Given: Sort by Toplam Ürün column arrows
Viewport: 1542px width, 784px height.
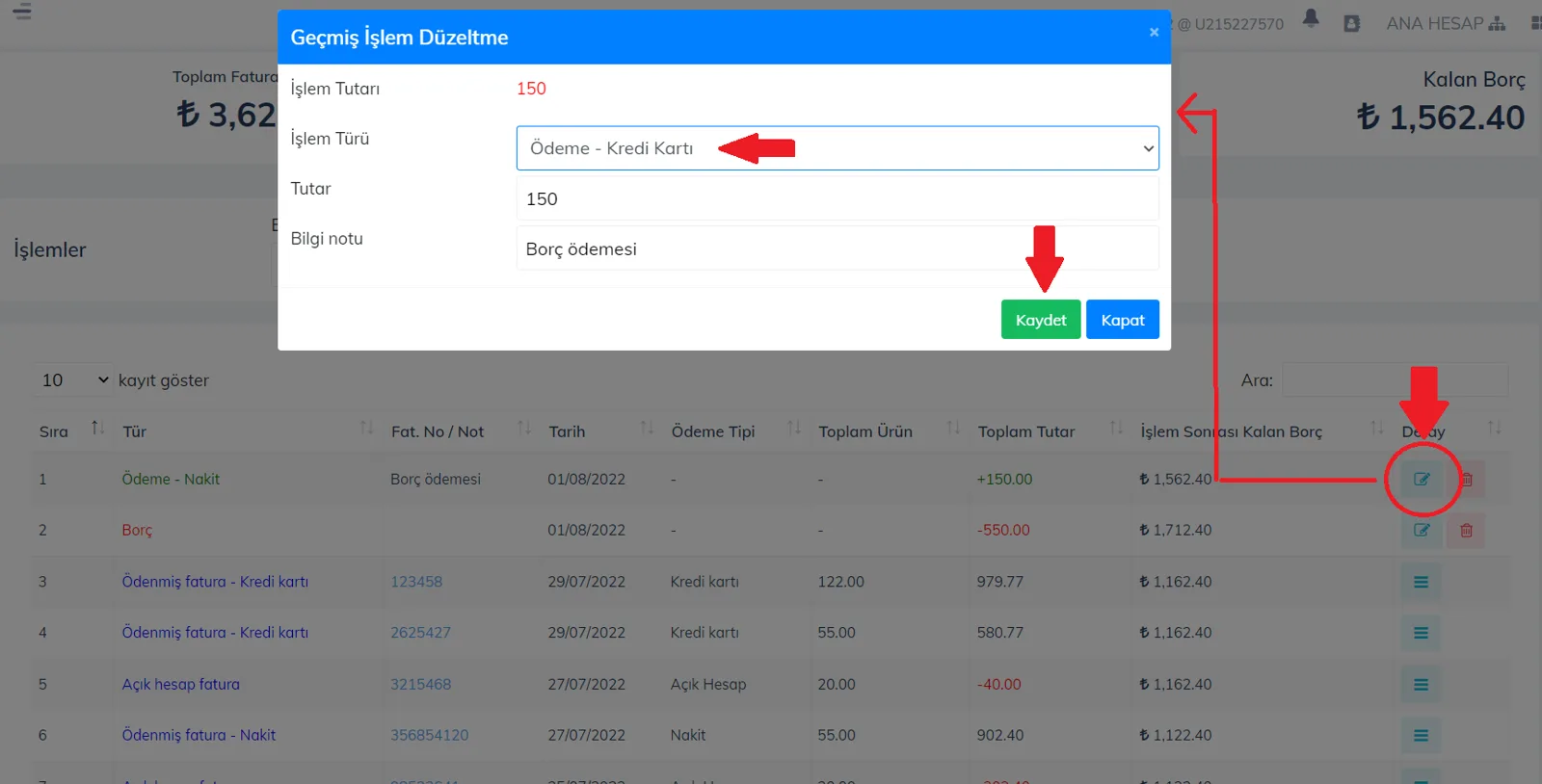Looking at the screenshot, I should pyautogui.click(x=953, y=428).
